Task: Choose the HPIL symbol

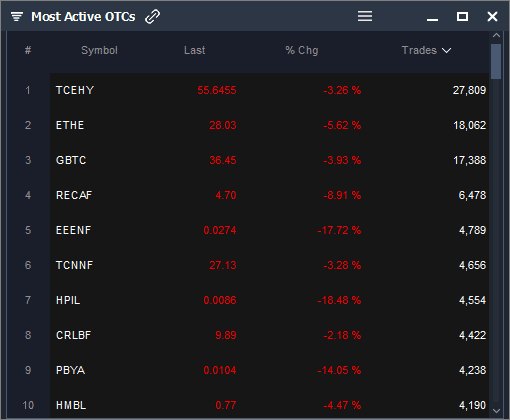Action: tap(68, 300)
